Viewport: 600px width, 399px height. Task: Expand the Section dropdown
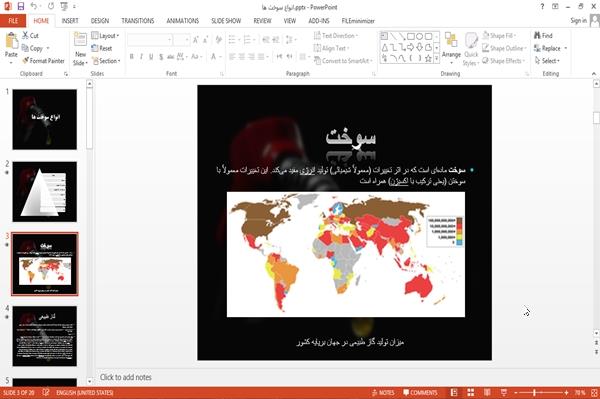[106, 61]
